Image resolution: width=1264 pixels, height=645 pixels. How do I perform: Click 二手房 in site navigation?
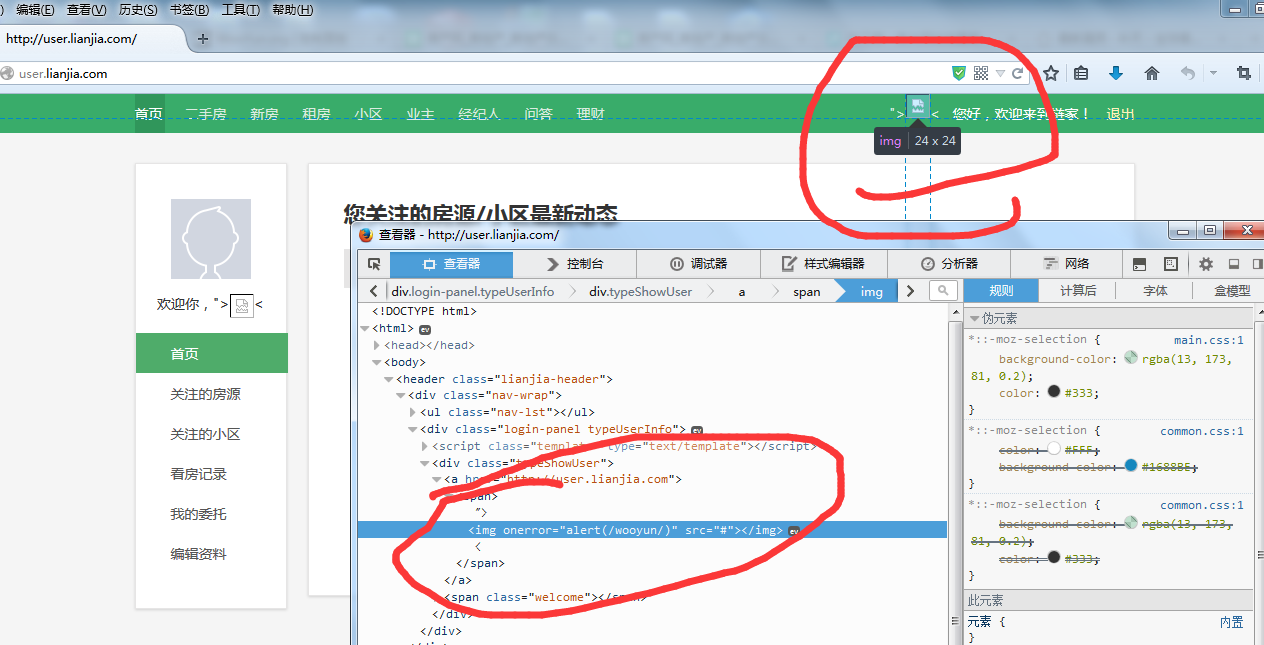click(206, 114)
